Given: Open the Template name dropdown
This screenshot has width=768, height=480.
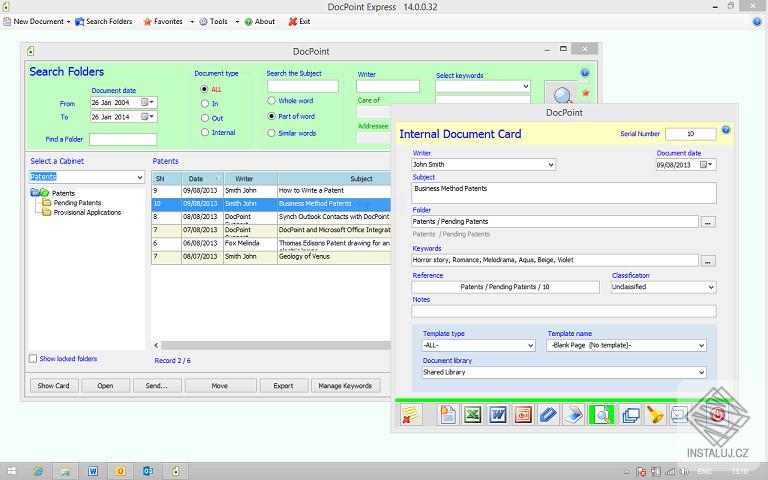Looking at the screenshot, I should tap(701, 345).
